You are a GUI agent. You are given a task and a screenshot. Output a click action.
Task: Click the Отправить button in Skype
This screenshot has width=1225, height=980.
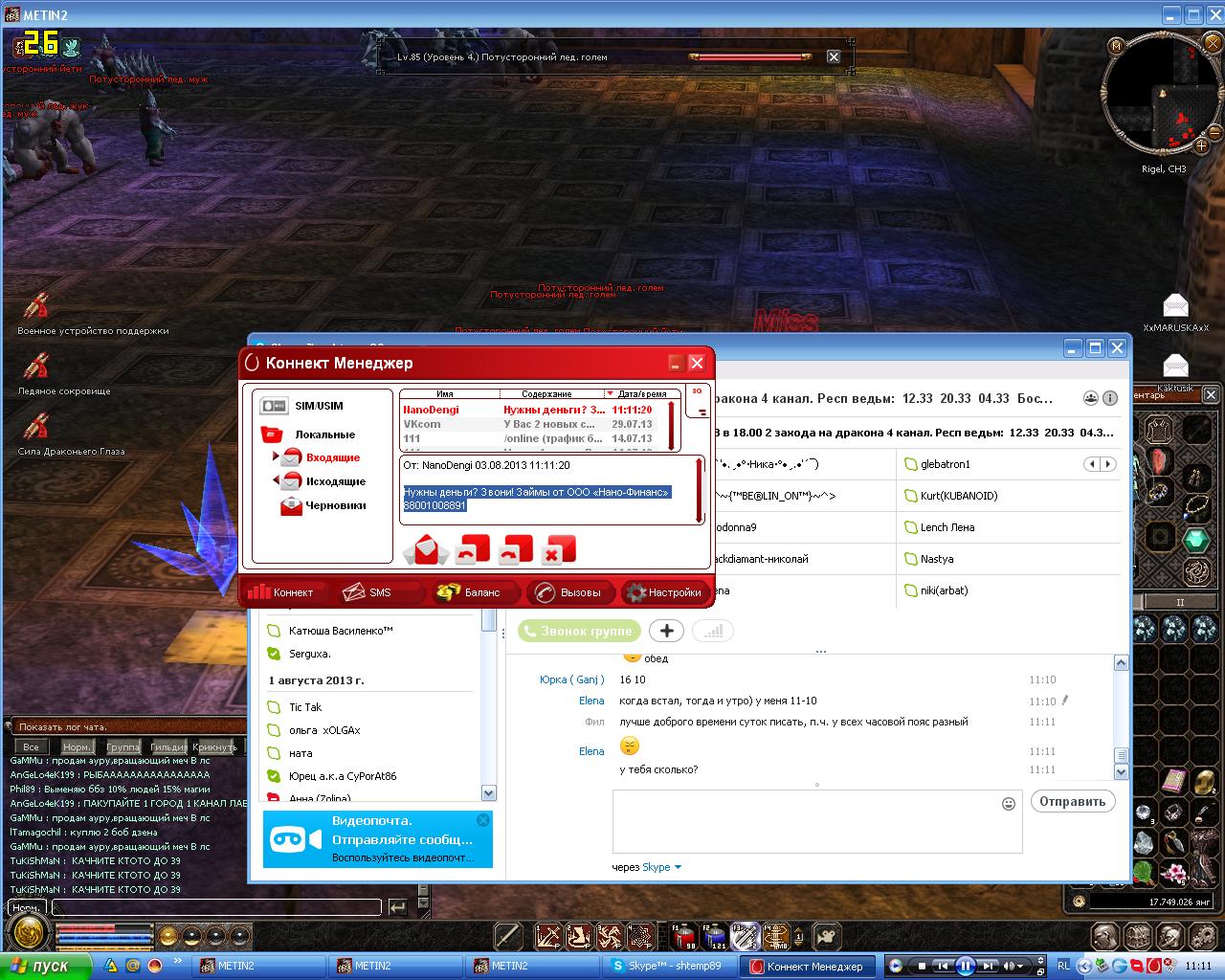point(1073,801)
